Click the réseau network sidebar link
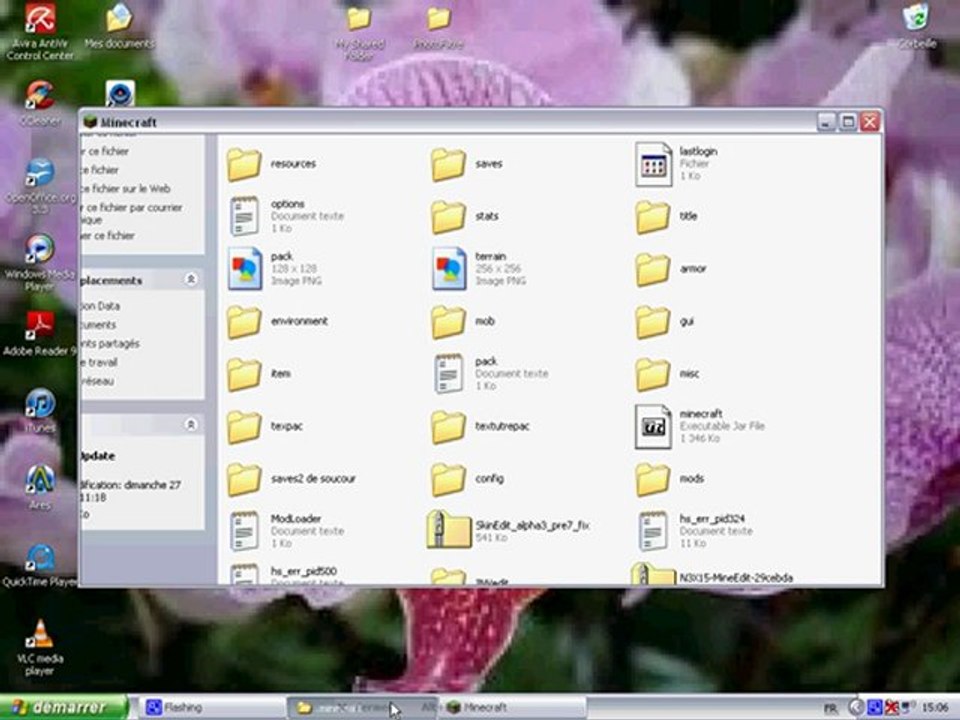Image resolution: width=960 pixels, height=720 pixels. pyautogui.click(x=97, y=381)
